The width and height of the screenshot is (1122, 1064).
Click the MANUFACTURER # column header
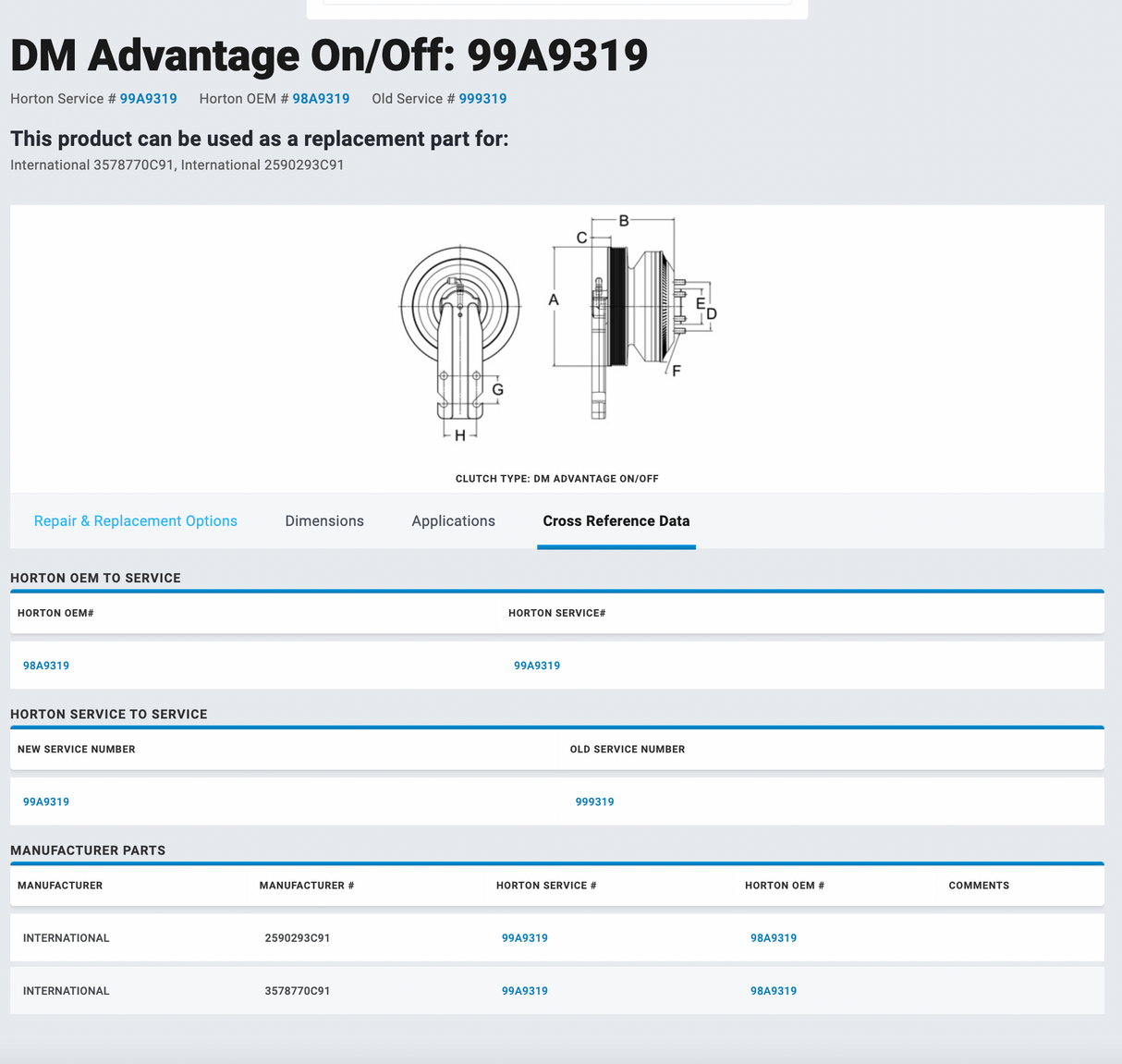[307, 886]
